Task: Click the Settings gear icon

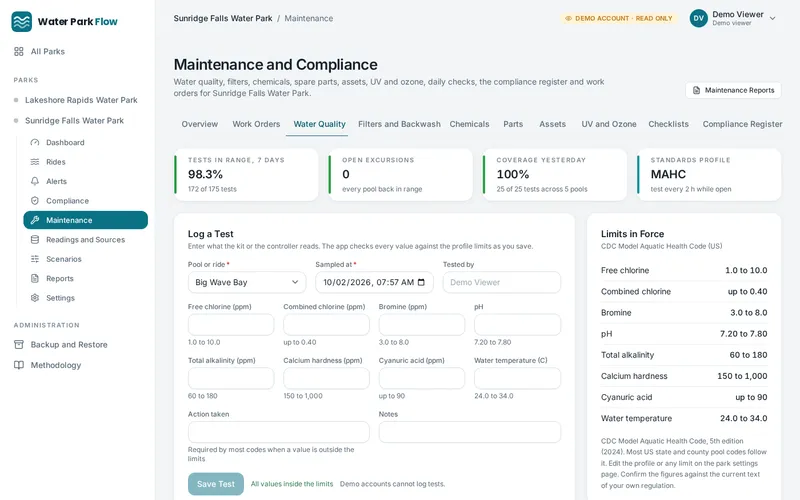Action: tap(35, 297)
